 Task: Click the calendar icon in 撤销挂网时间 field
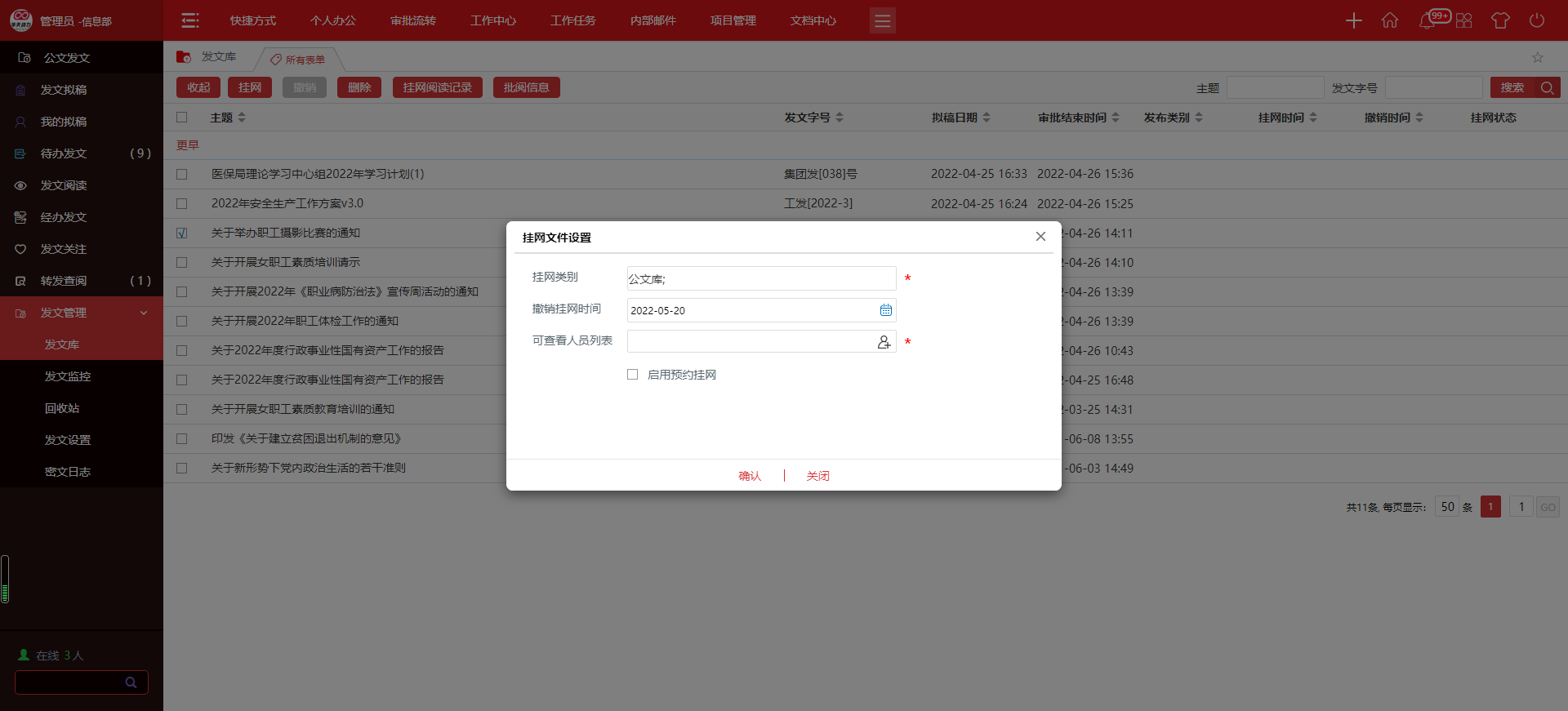point(885,310)
